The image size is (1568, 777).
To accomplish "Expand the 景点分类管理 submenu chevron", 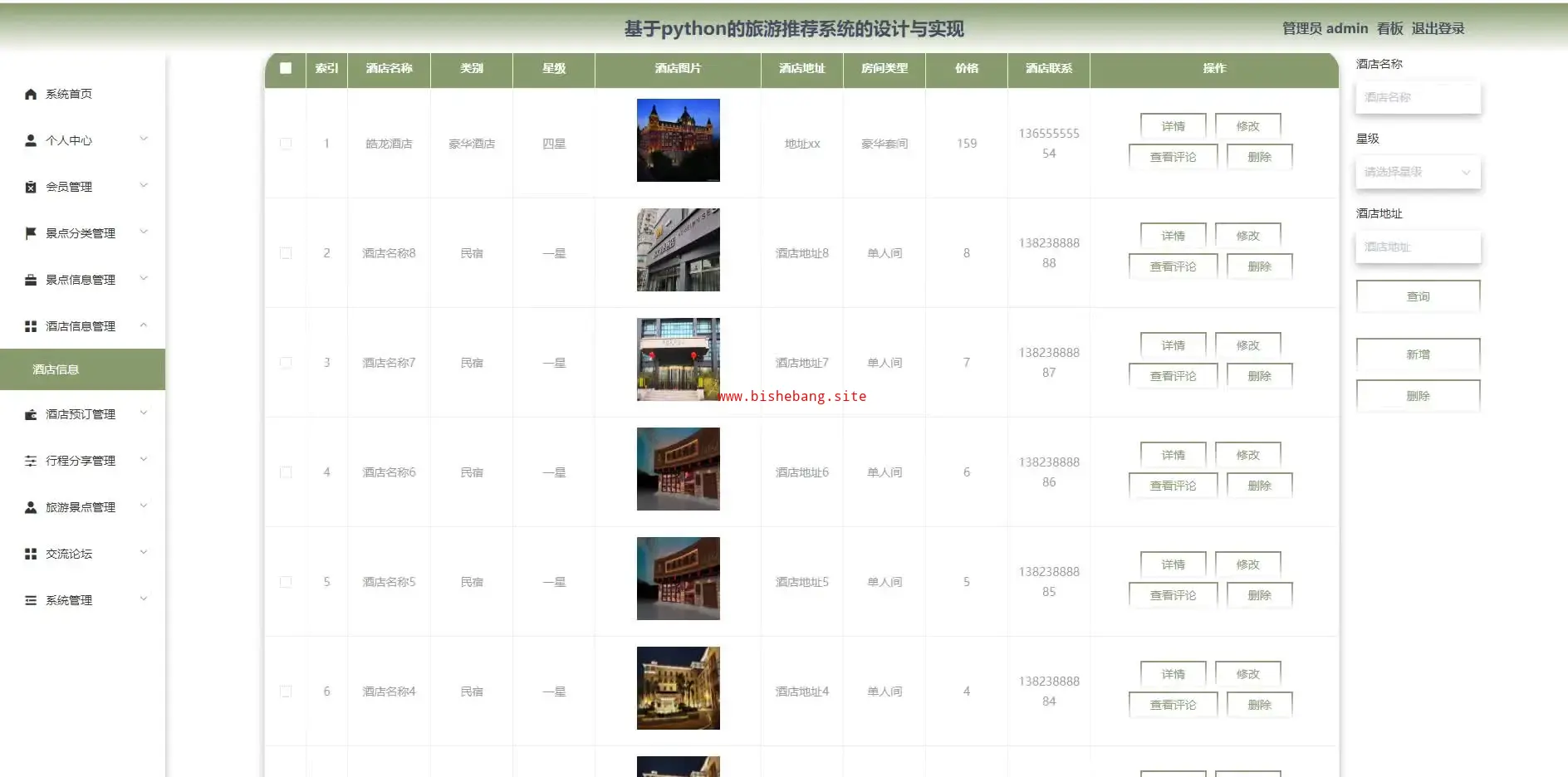I will 144,232.
